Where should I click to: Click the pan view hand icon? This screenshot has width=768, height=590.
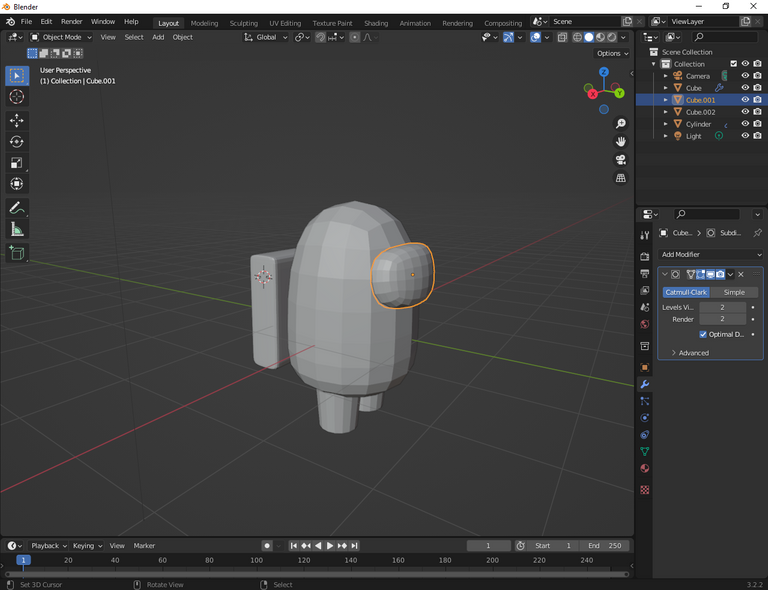[621, 142]
